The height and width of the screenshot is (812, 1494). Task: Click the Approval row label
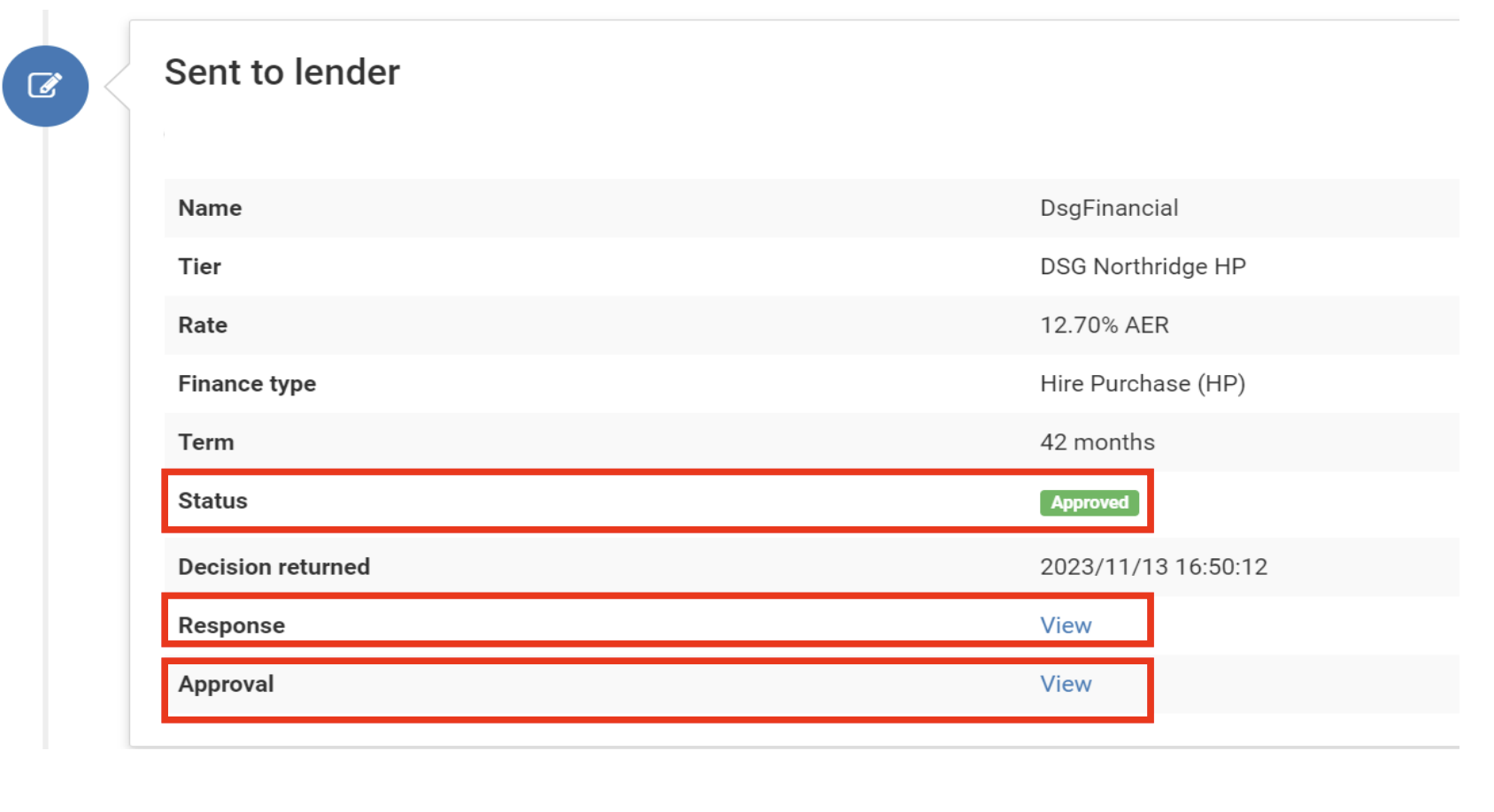[227, 683]
